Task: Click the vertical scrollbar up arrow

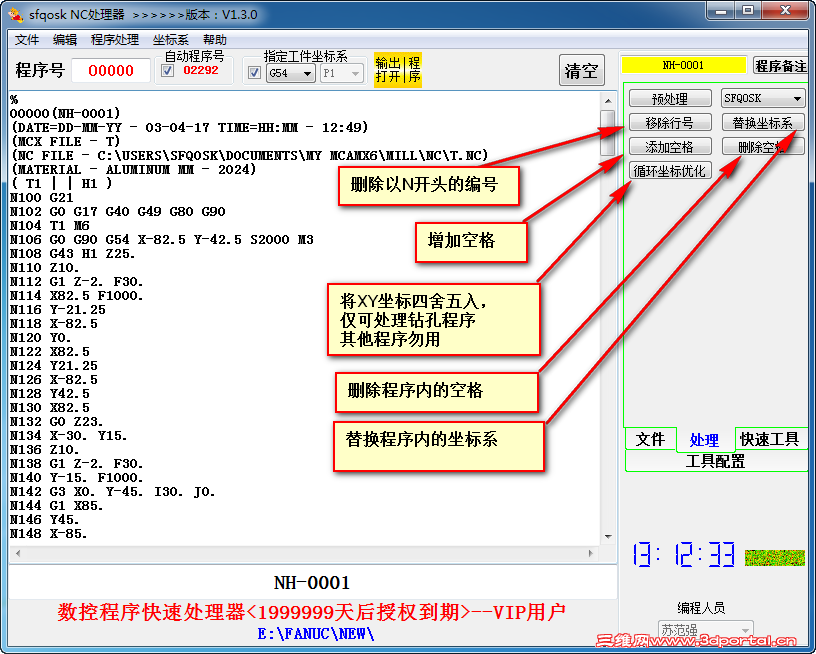Action: click(x=608, y=100)
